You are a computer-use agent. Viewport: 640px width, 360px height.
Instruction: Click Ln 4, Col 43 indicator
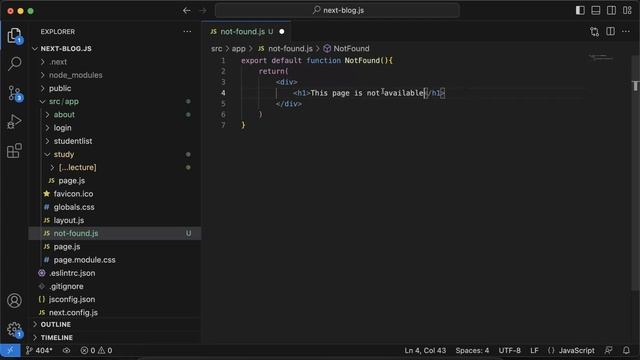point(425,350)
